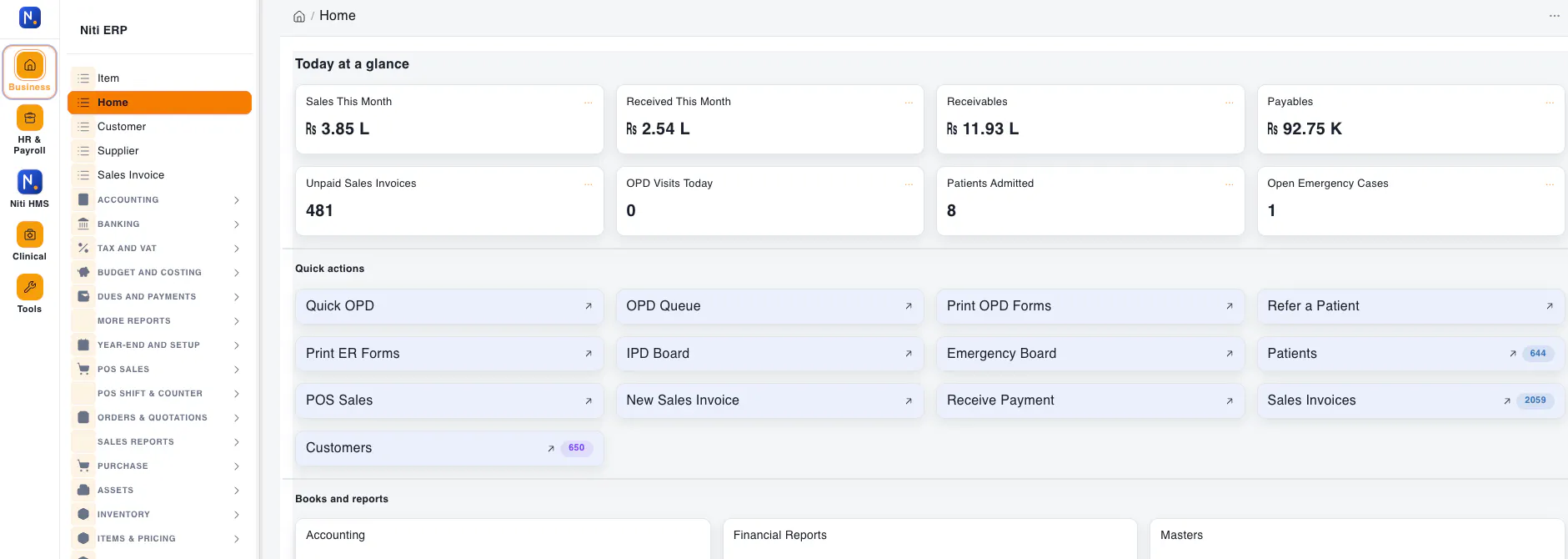Click the Budget and Costing piggy icon
The height and width of the screenshot is (559, 1568).
click(x=83, y=272)
